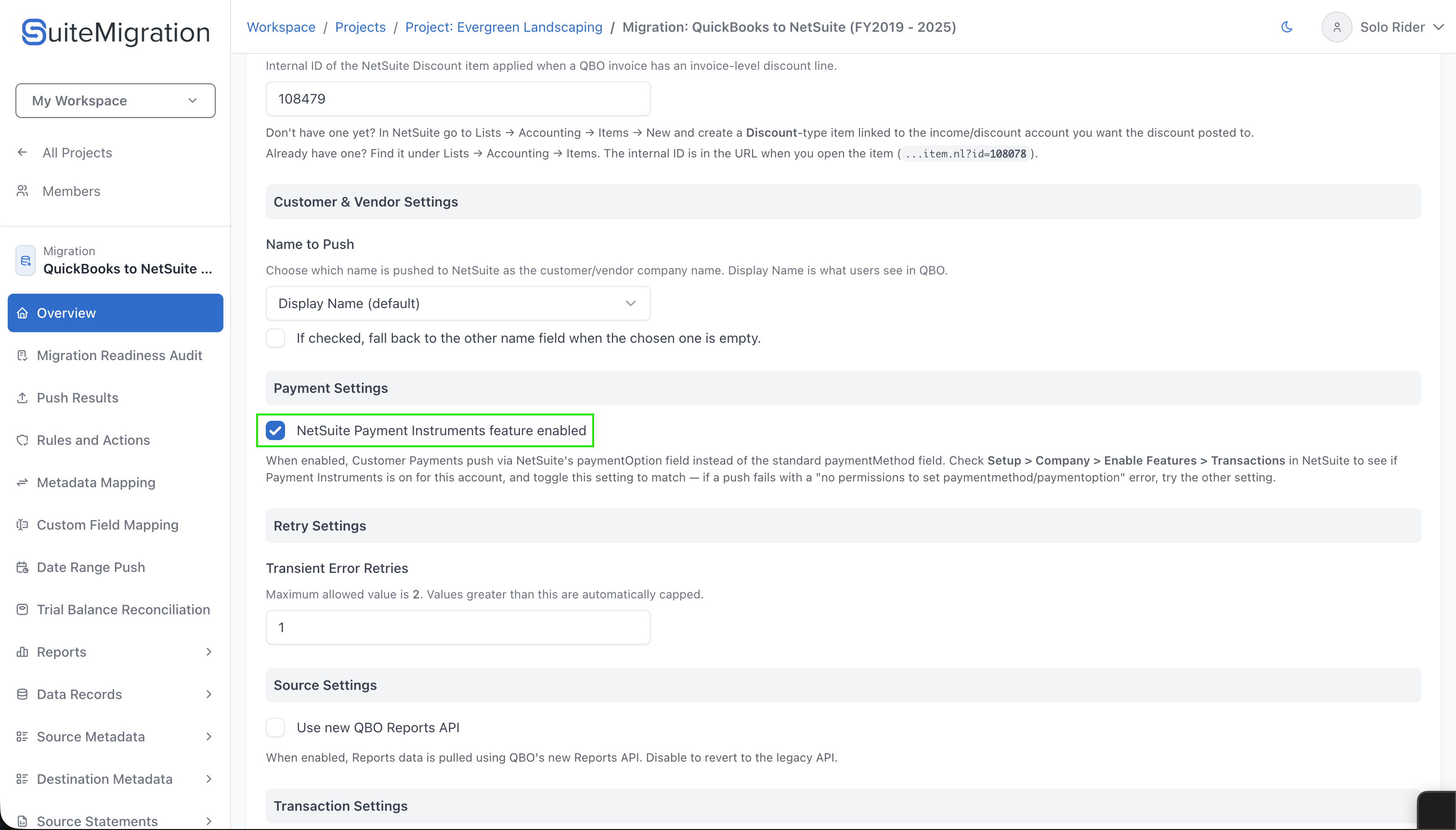Viewport: 1456px width, 830px height.
Task: Click the SuiteMigration logo
Action: 116,32
